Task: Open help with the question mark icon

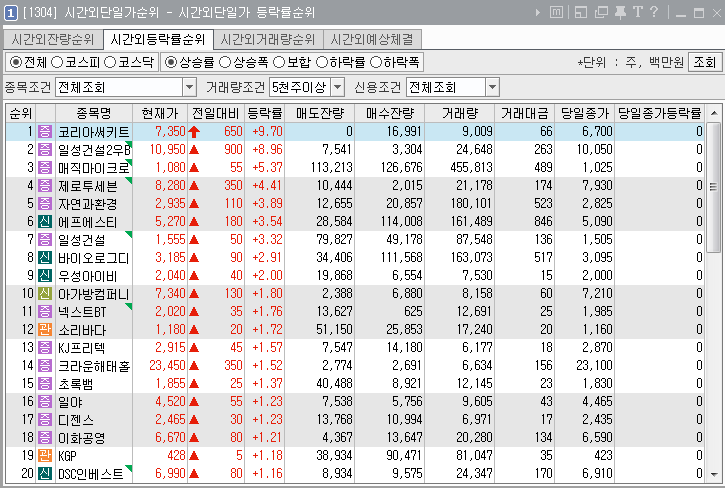Action: pos(654,12)
